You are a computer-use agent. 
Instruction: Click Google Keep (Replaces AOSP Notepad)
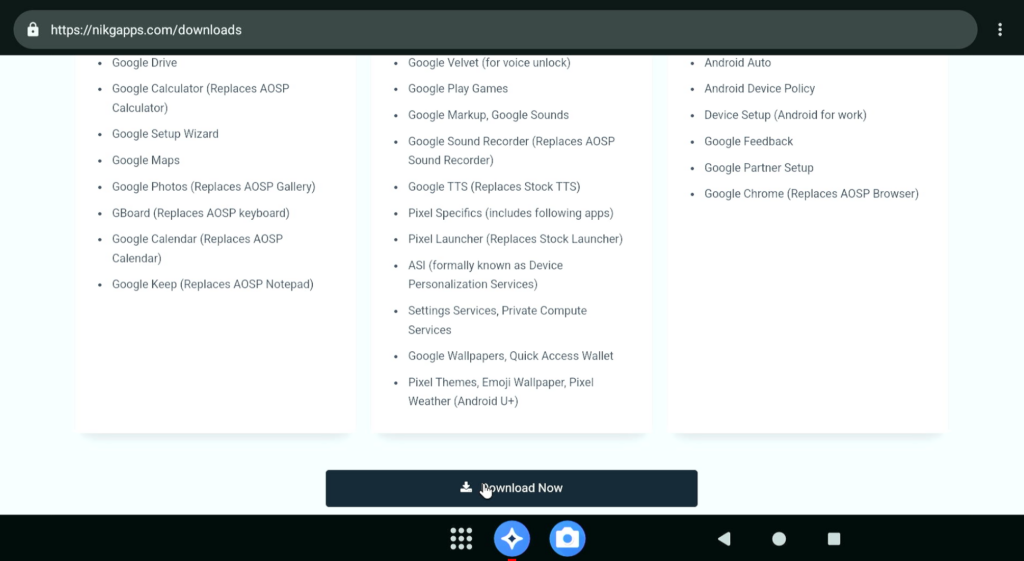pos(212,284)
